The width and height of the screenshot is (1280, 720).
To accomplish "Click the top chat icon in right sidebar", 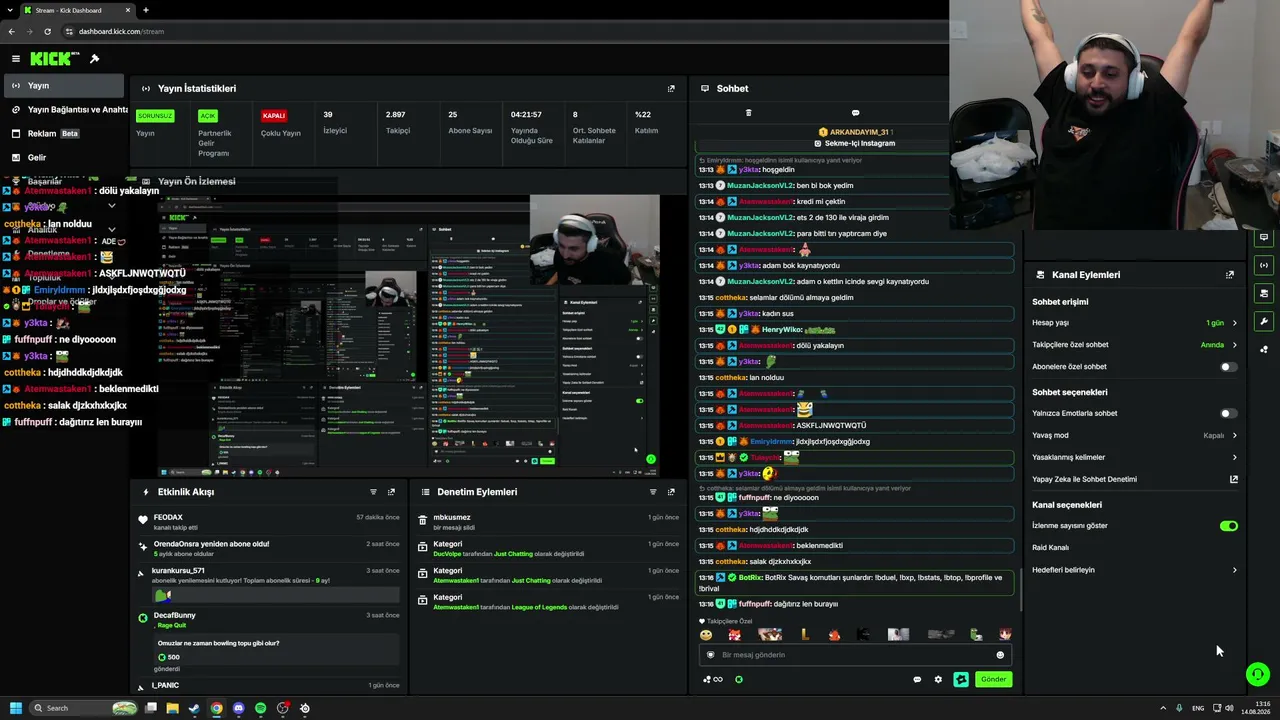I will pyautogui.click(x=1264, y=237).
